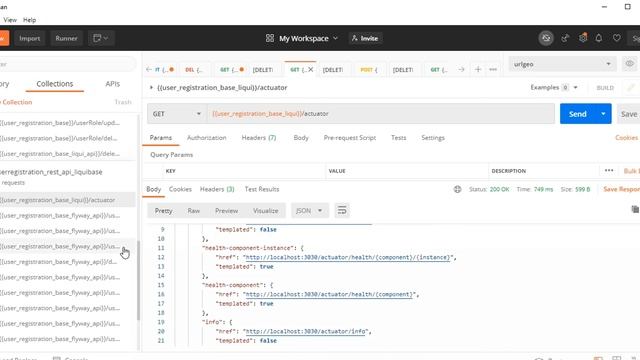Switch response view to Raw

tap(193, 211)
